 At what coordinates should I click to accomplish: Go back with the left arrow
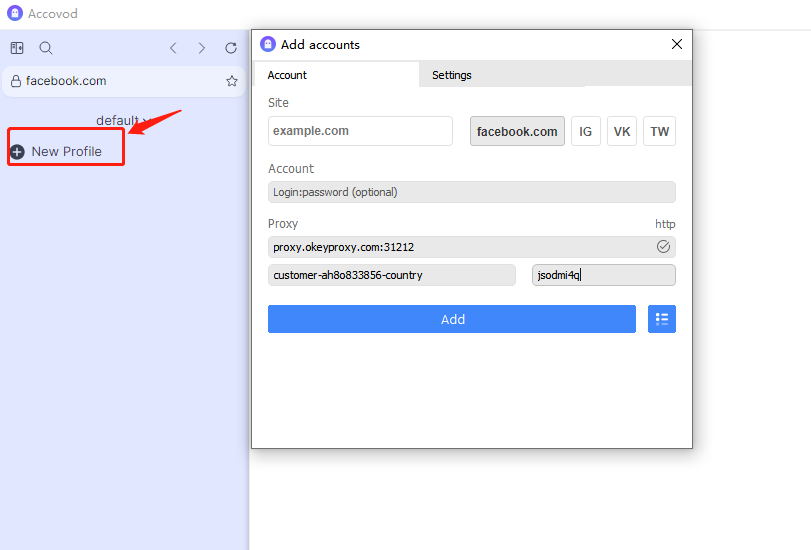click(173, 48)
